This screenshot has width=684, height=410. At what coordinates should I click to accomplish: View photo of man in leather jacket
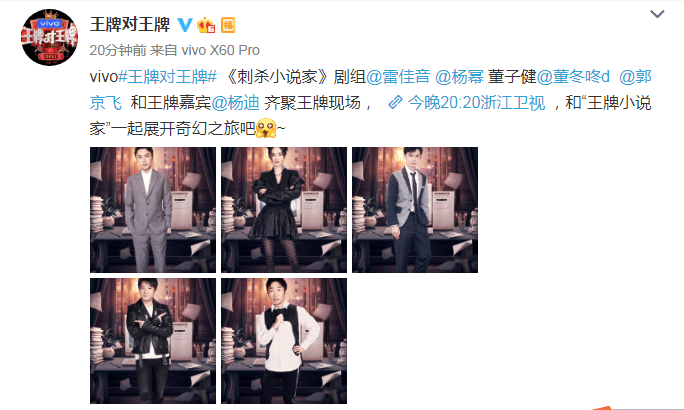(153, 341)
